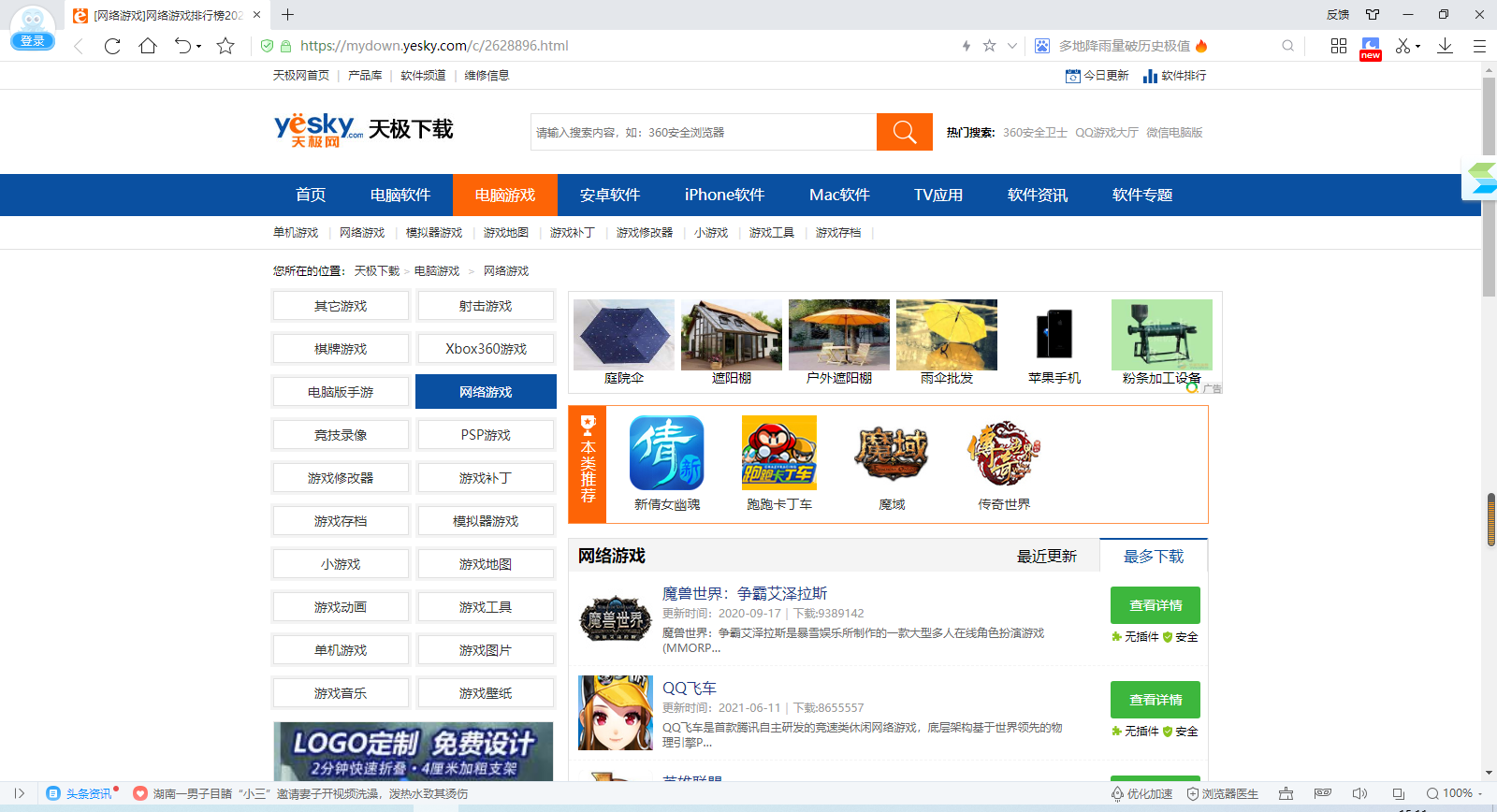1497x812 pixels.
Task: Click QQ飞车 game thumbnail
Action: pyautogui.click(x=616, y=713)
